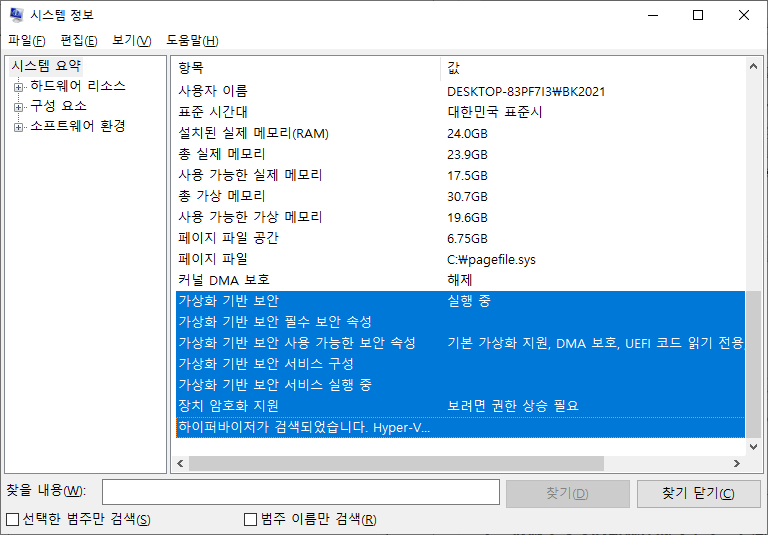
Task: Click the 실행 중 value of 가상화 기반 보안
Action: pos(469,301)
